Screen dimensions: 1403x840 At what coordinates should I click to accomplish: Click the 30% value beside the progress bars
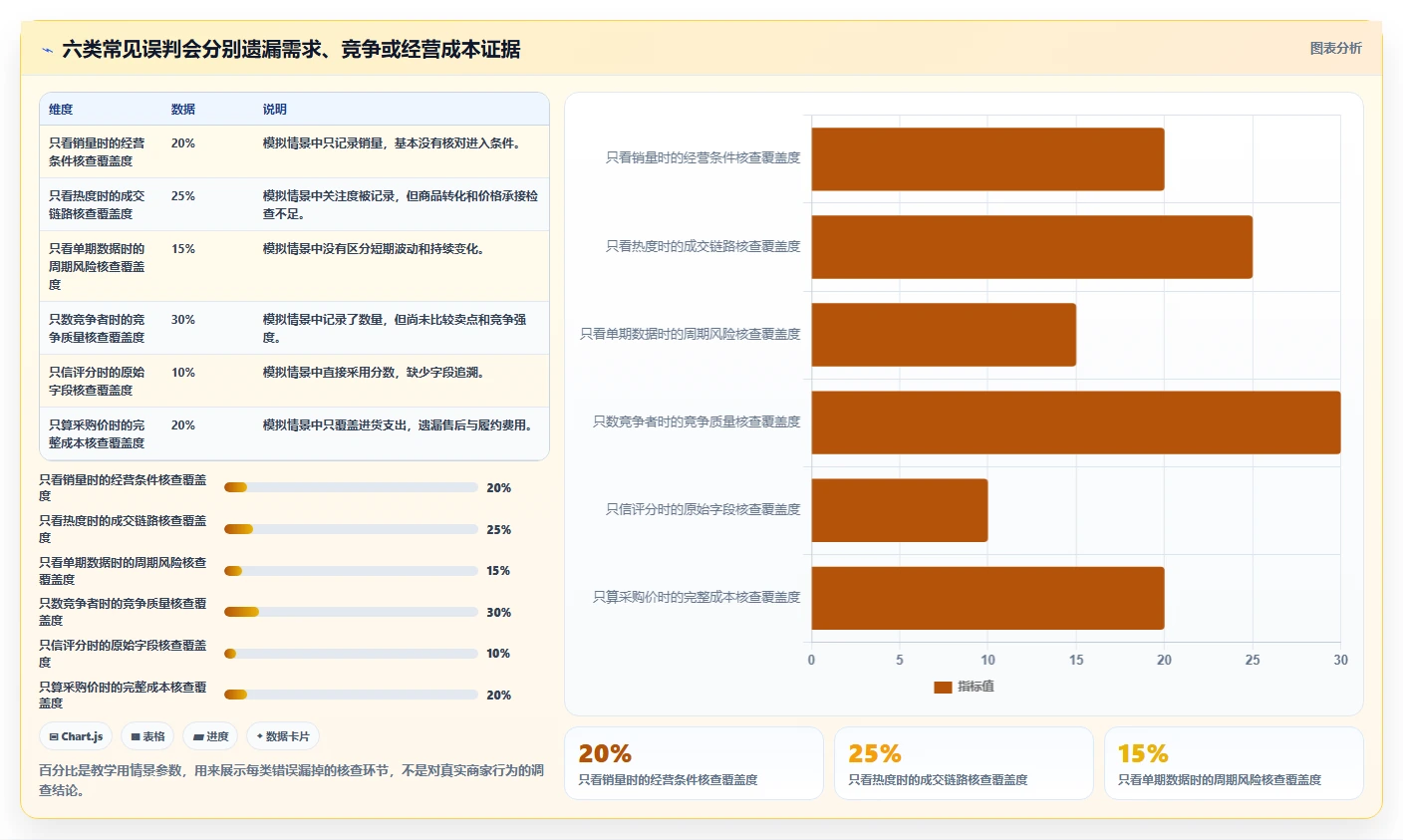pos(499,613)
